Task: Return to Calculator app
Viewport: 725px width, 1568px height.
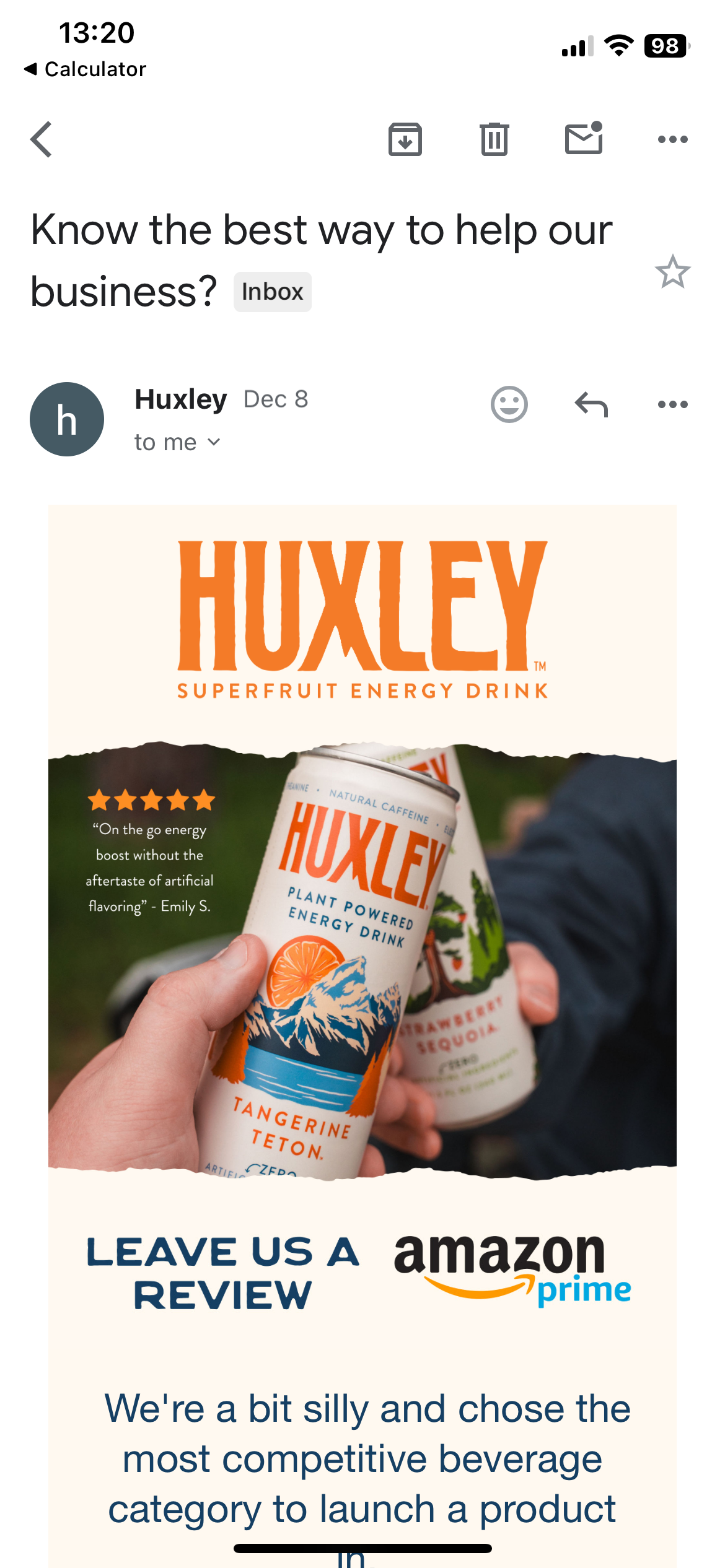Action: click(85, 69)
